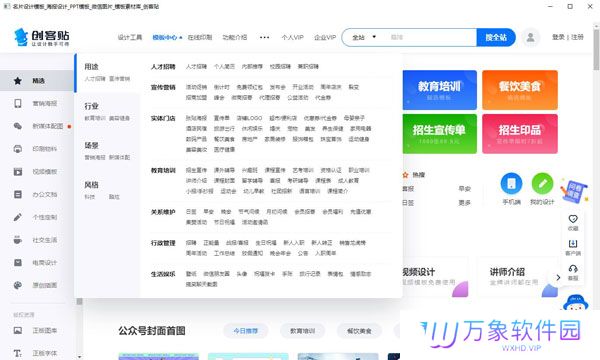Select the 精选 star icon in the sidebar
The height and width of the screenshot is (360, 600).
pyautogui.click(x=18, y=81)
